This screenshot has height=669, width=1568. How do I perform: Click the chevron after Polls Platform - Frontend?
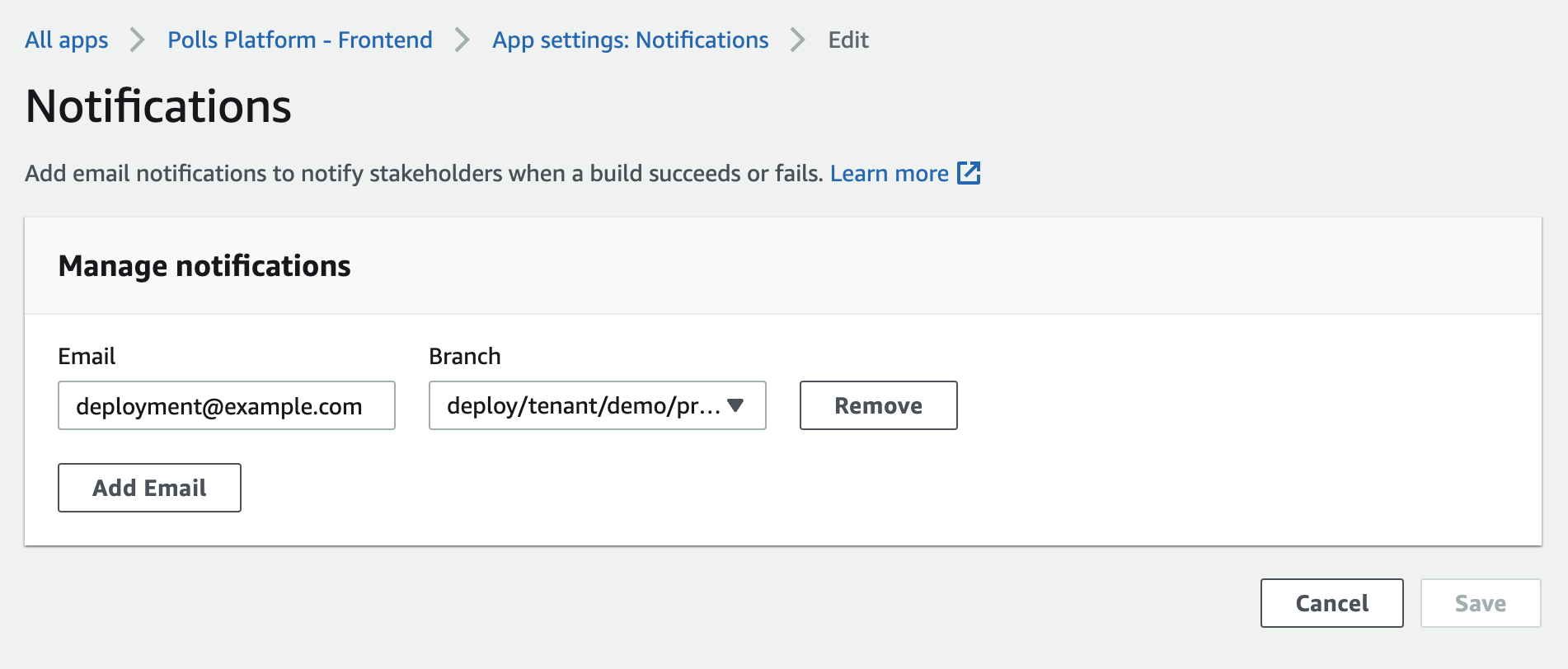click(x=462, y=40)
